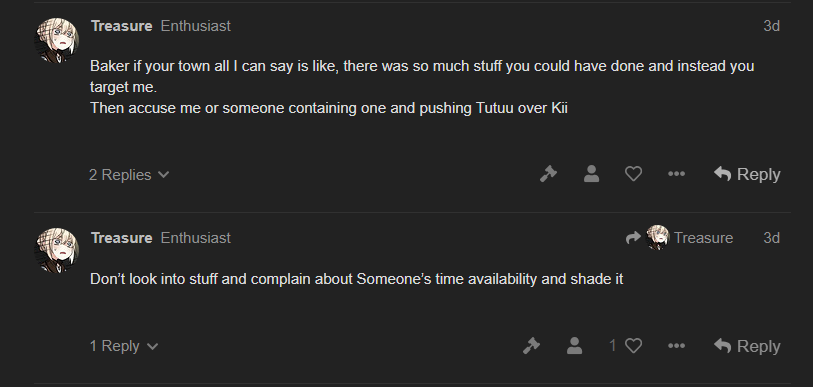Click the person icon on the second post
Screen dimensions: 813x387
click(x=574, y=346)
